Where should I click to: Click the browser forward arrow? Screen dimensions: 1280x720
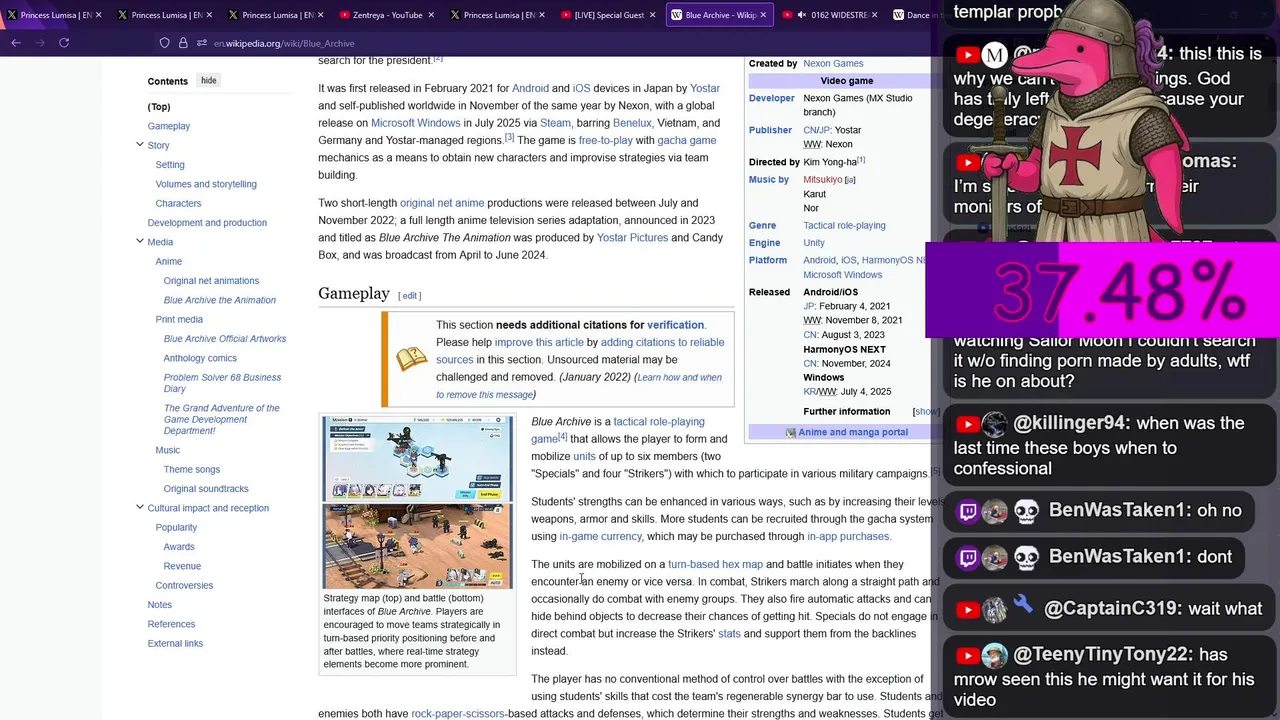pos(40,43)
